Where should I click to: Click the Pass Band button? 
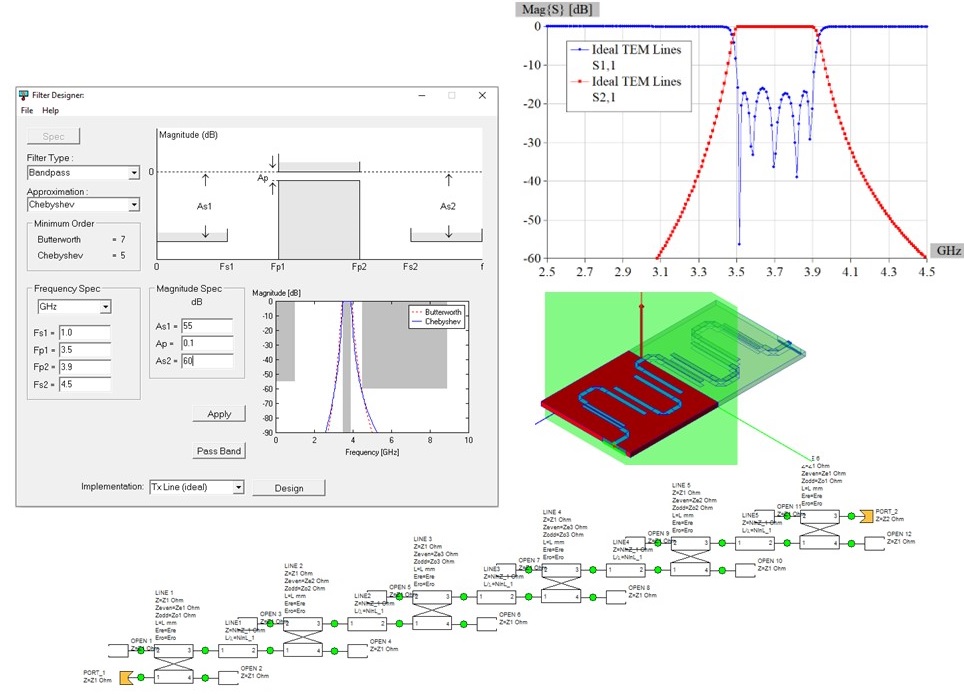[219, 451]
